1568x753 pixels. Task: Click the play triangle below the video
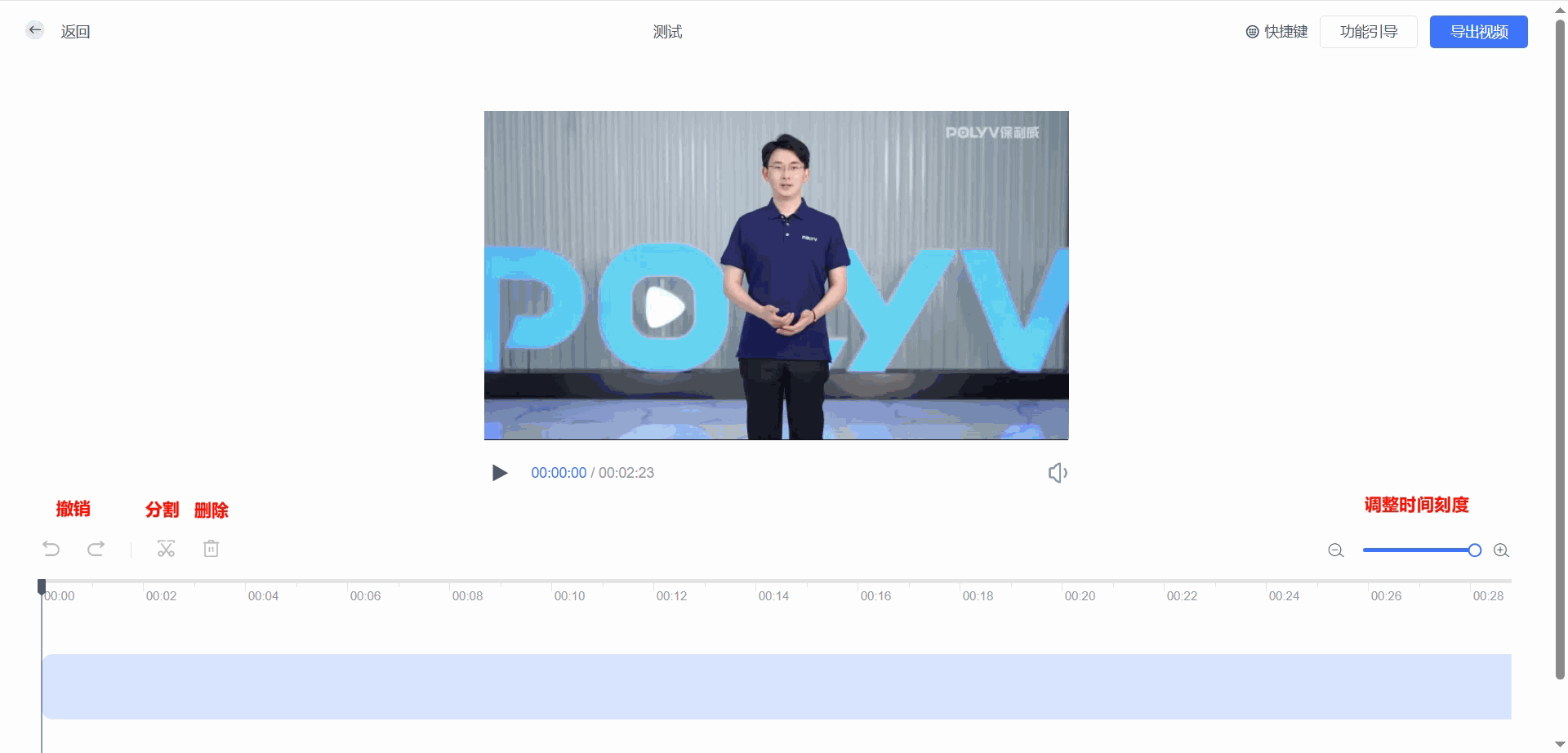500,473
